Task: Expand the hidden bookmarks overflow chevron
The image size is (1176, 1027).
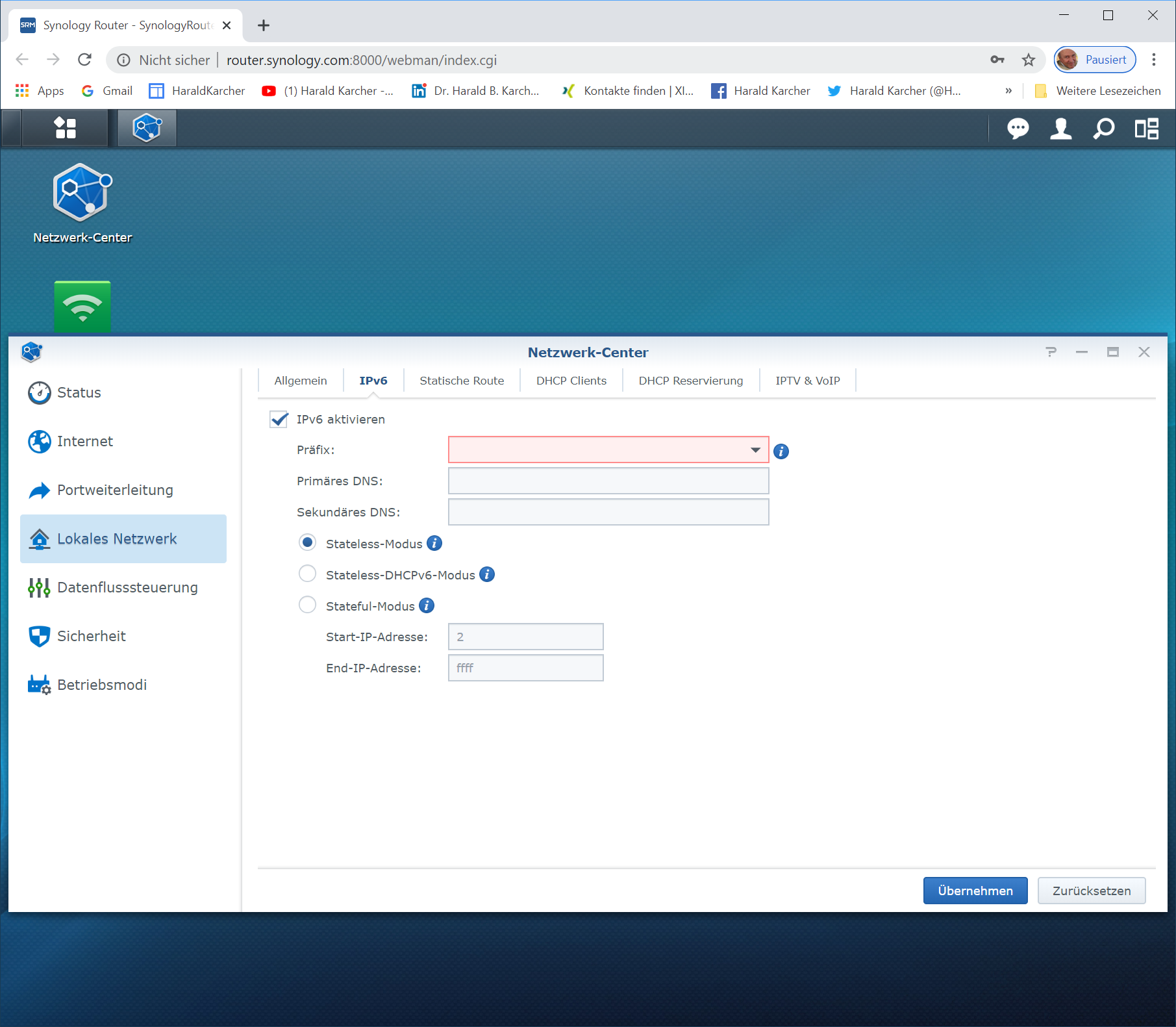Action: coord(1008,91)
